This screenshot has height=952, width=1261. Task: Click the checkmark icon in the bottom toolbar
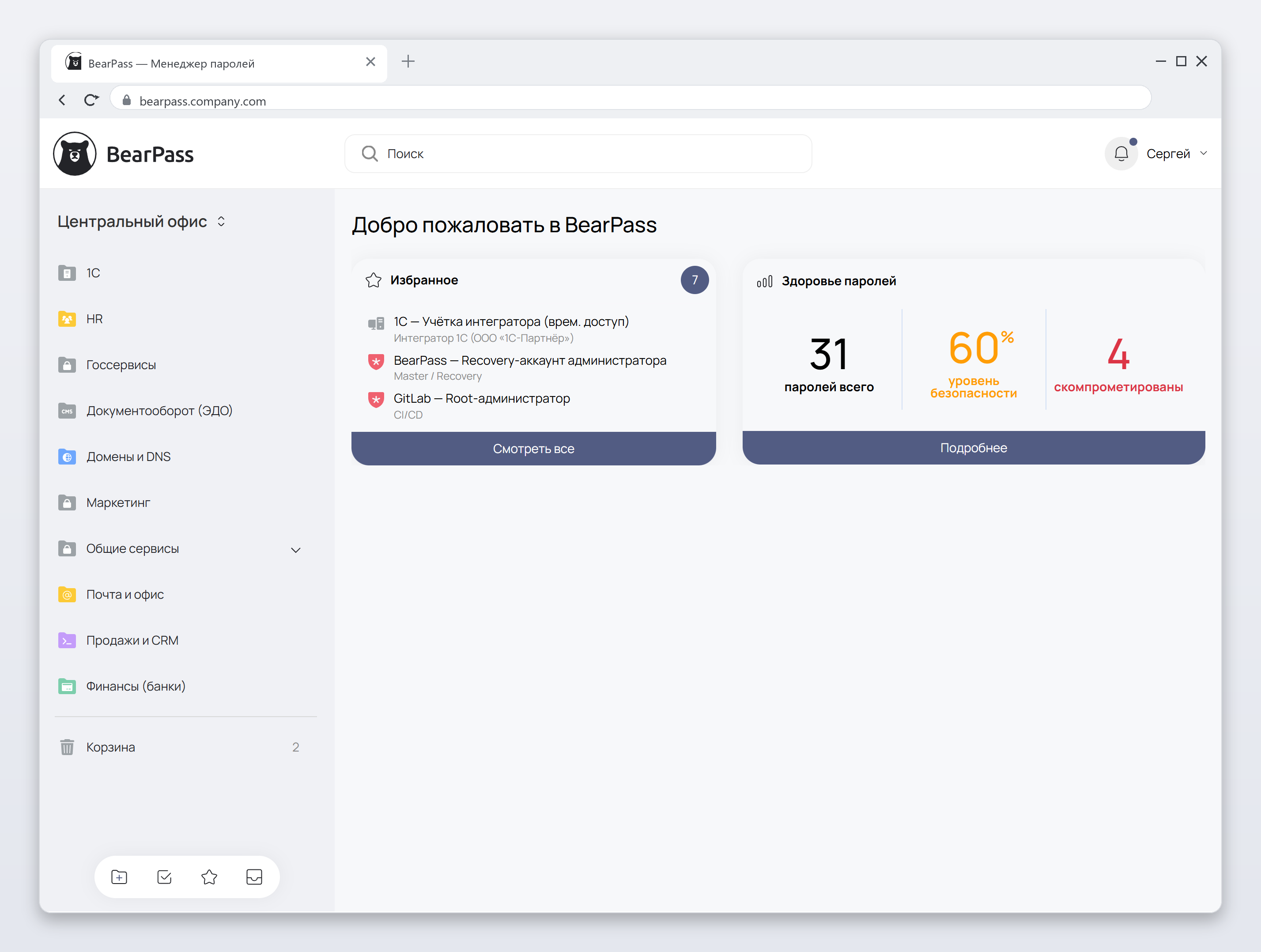click(164, 877)
